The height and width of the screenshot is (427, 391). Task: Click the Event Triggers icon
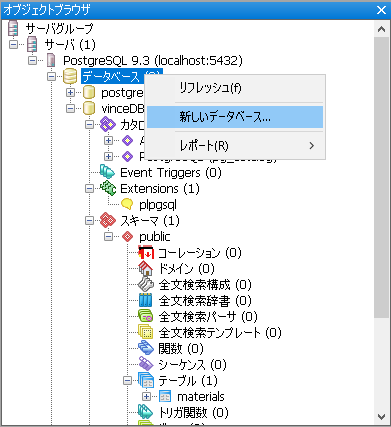(108, 172)
